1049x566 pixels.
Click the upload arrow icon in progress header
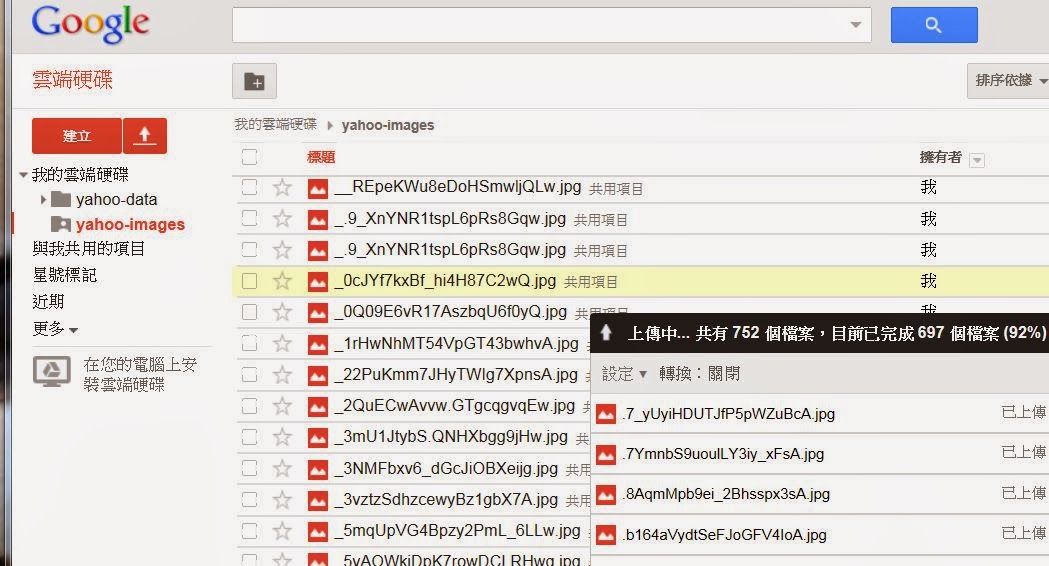[x=606, y=333]
